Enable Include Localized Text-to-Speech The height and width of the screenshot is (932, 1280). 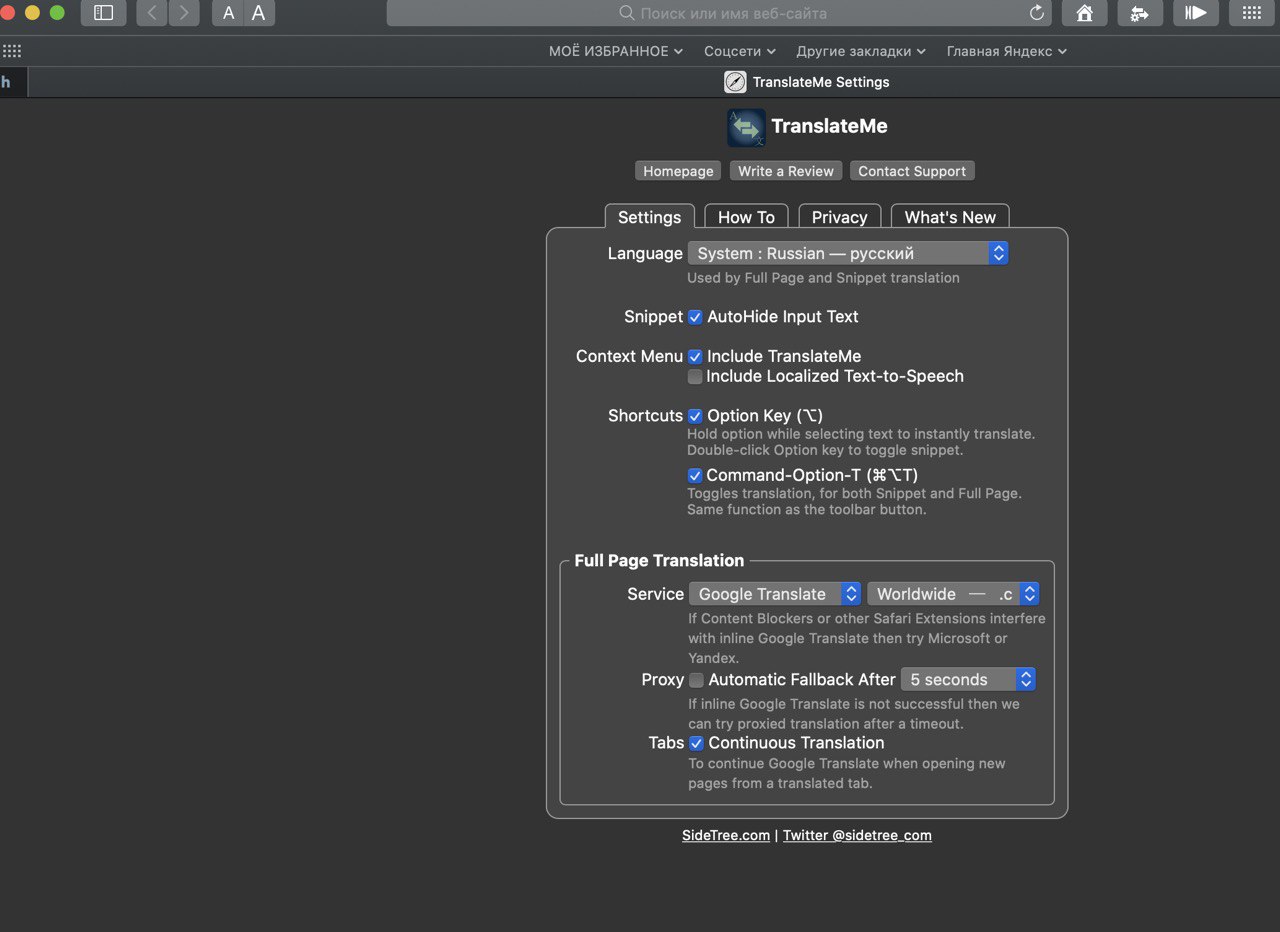click(x=695, y=377)
